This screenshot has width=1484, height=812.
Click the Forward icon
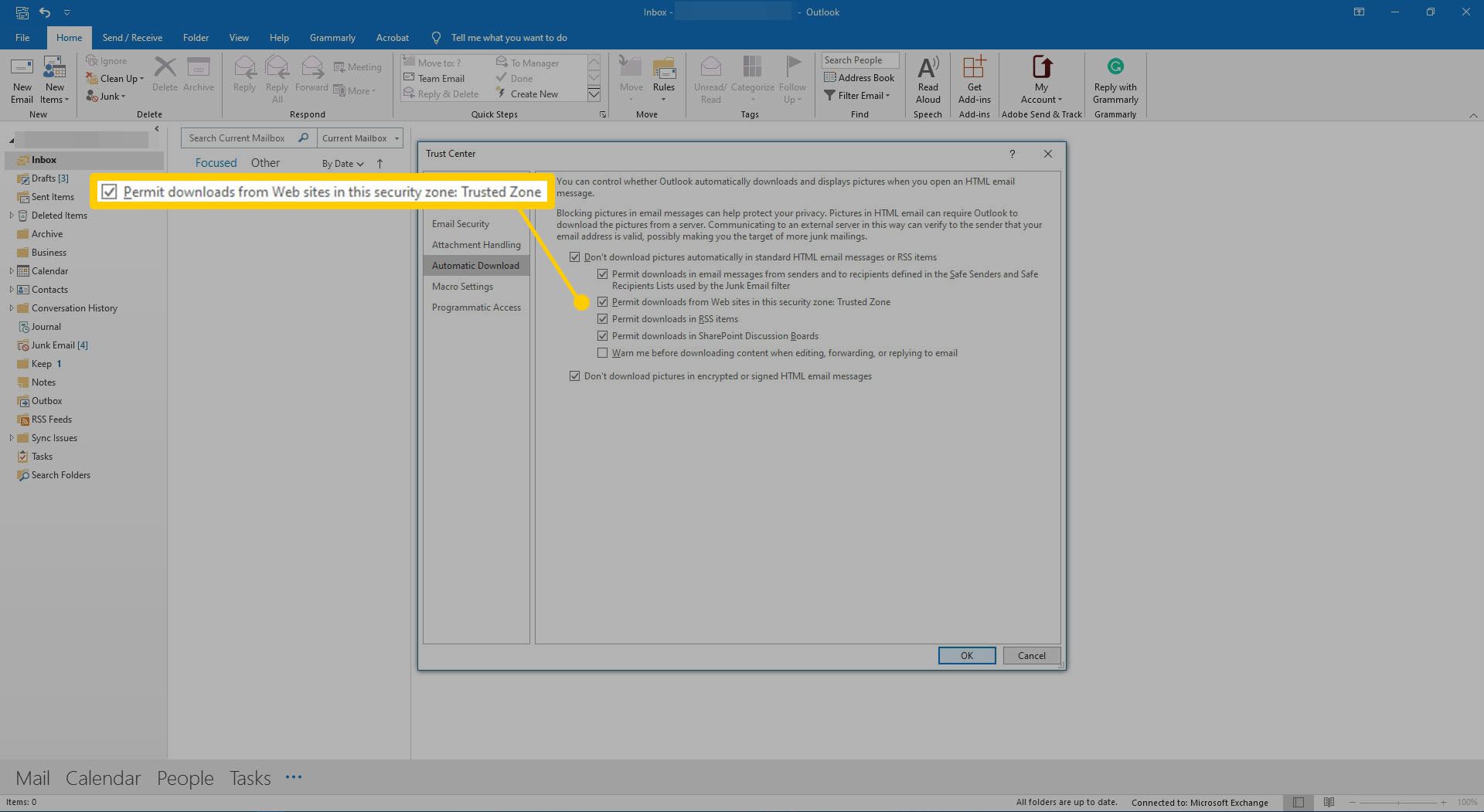(x=312, y=66)
